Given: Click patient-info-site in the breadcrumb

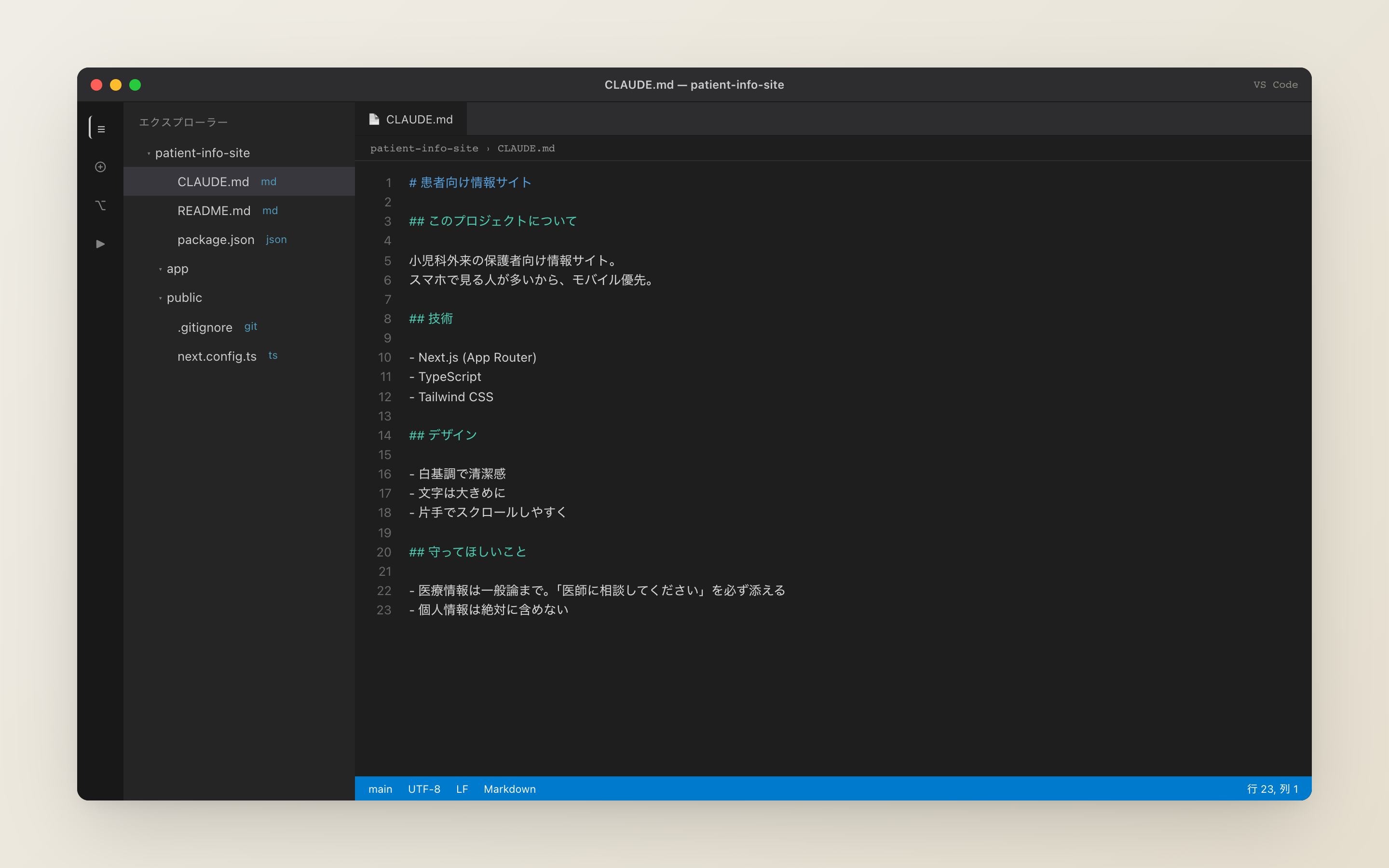Looking at the screenshot, I should tap(424, 148).
